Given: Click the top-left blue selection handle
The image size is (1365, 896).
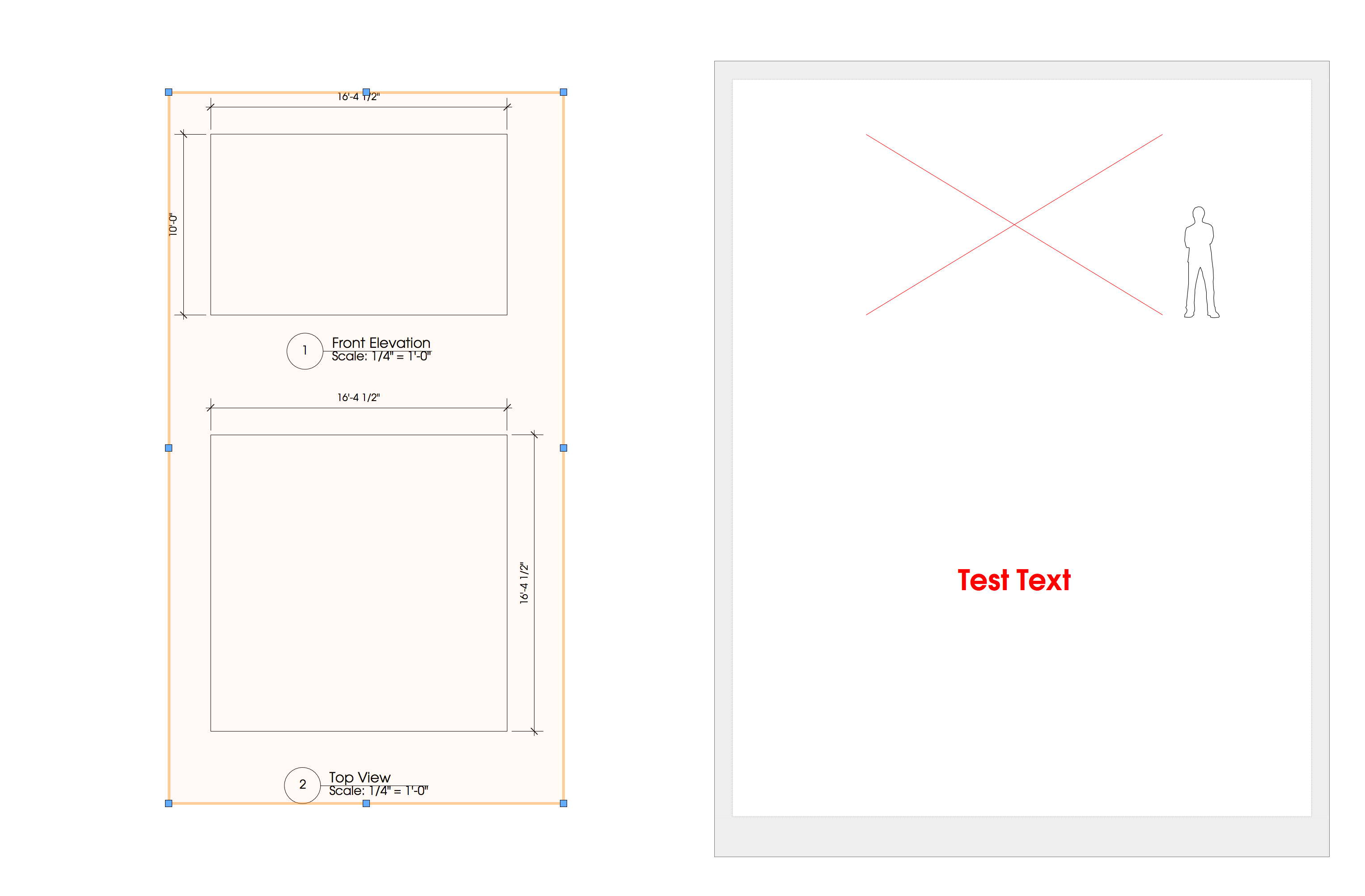Looking at the screenshot, I should pyautogui.click(x=169, y=92).
